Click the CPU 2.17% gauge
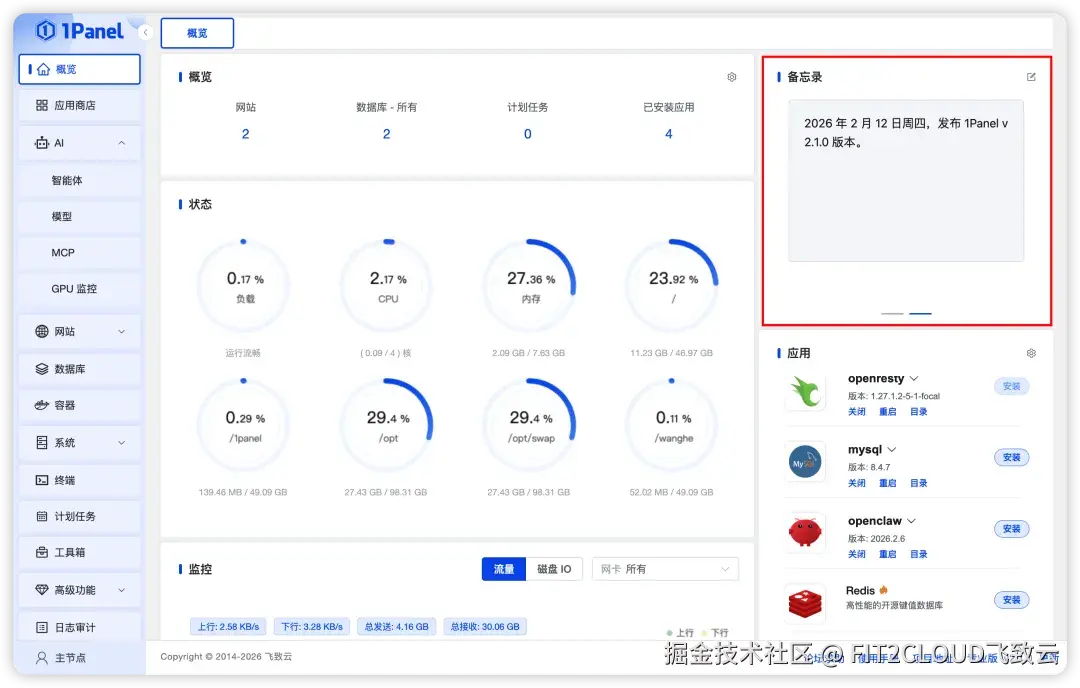The height and width of the screenshot is (688, 1080). (x=388, y=286)
